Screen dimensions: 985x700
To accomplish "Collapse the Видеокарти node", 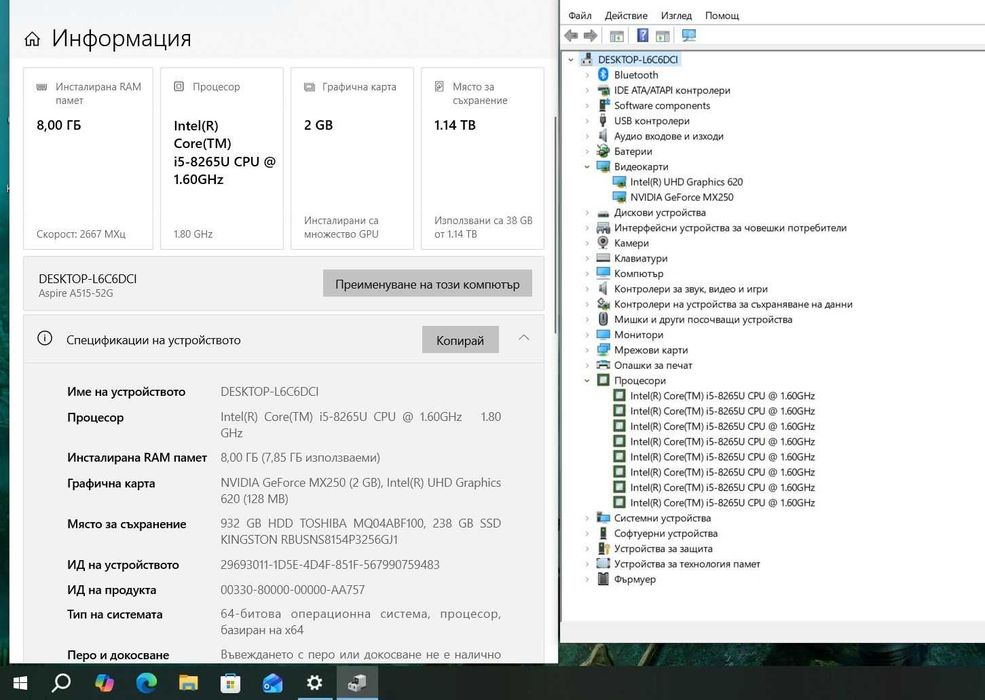I will pos(587,167).
